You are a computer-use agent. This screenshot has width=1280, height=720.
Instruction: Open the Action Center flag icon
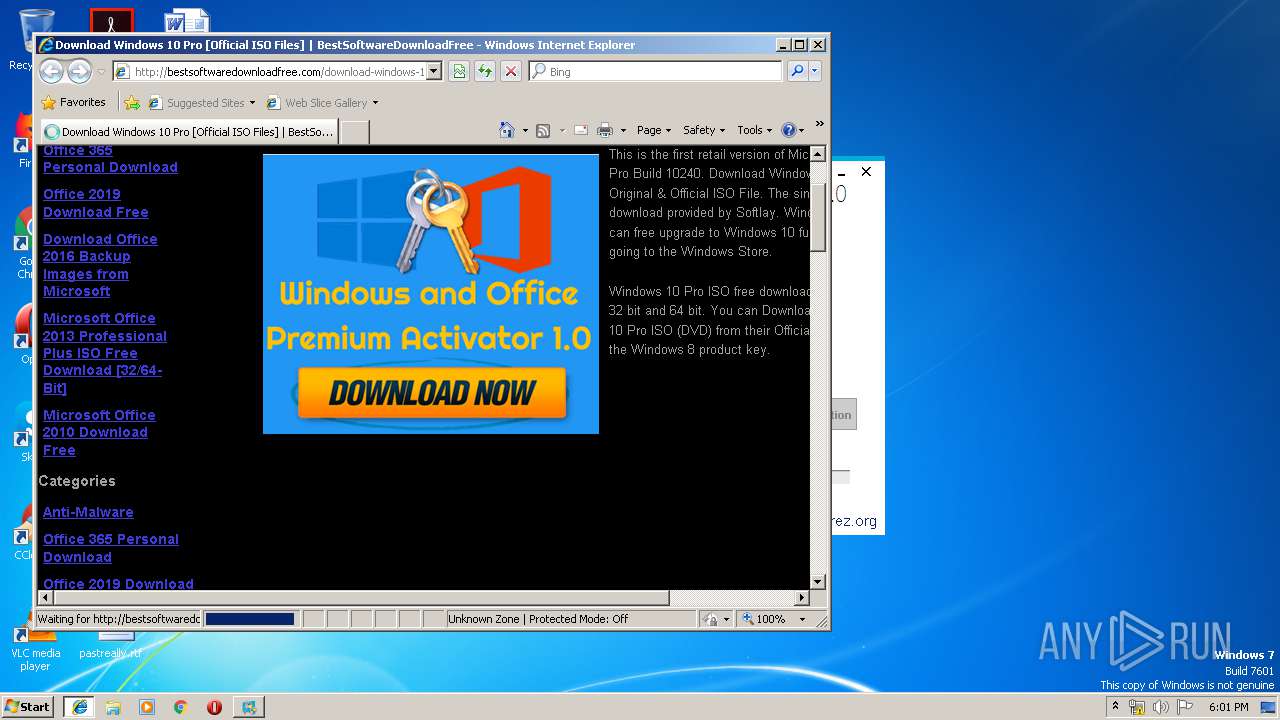(x=1185, y=707)
